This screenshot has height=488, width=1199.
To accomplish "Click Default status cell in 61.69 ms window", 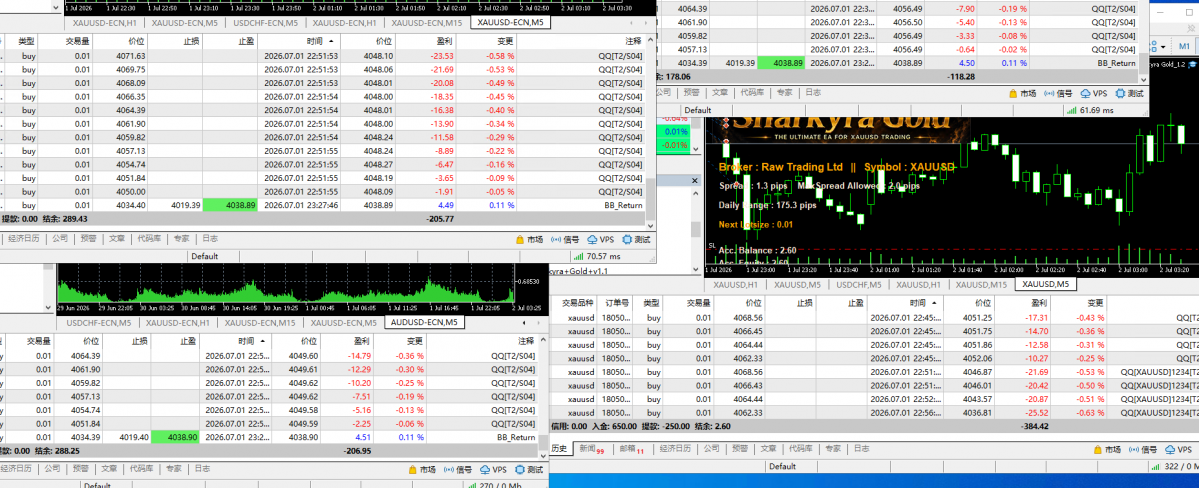I will point(697,111).
